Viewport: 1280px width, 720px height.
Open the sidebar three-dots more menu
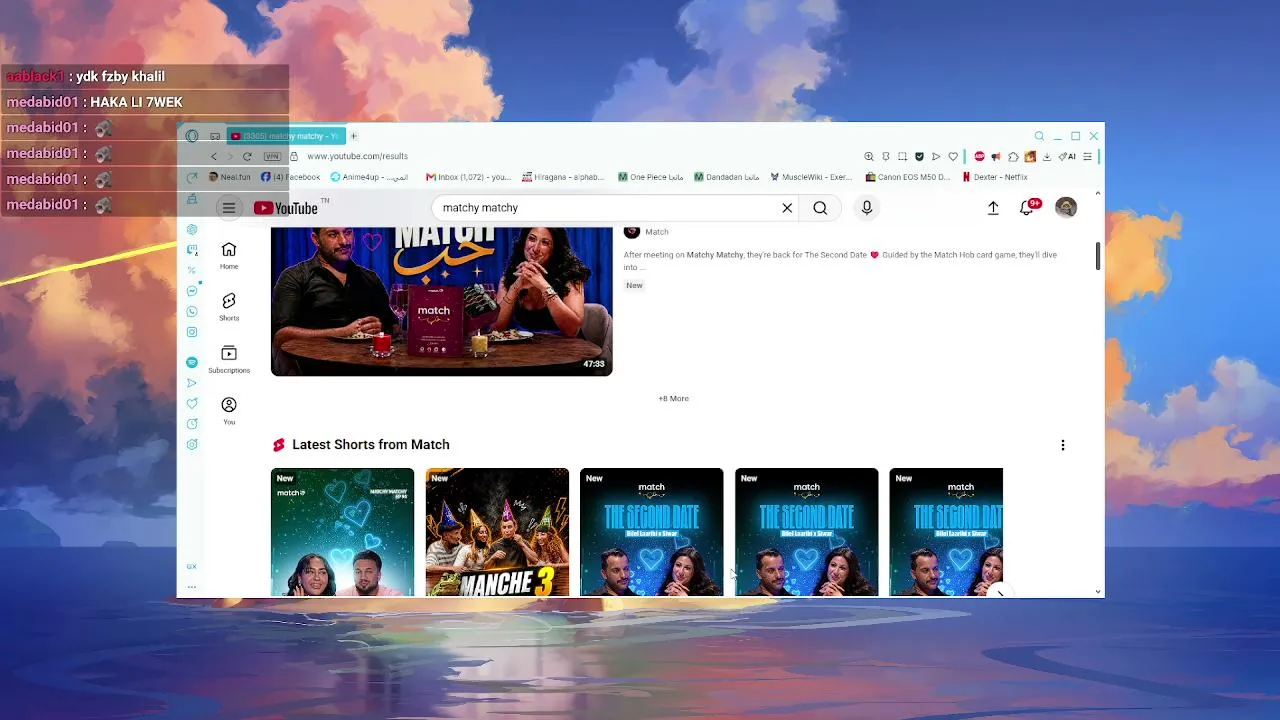point(192,587)
